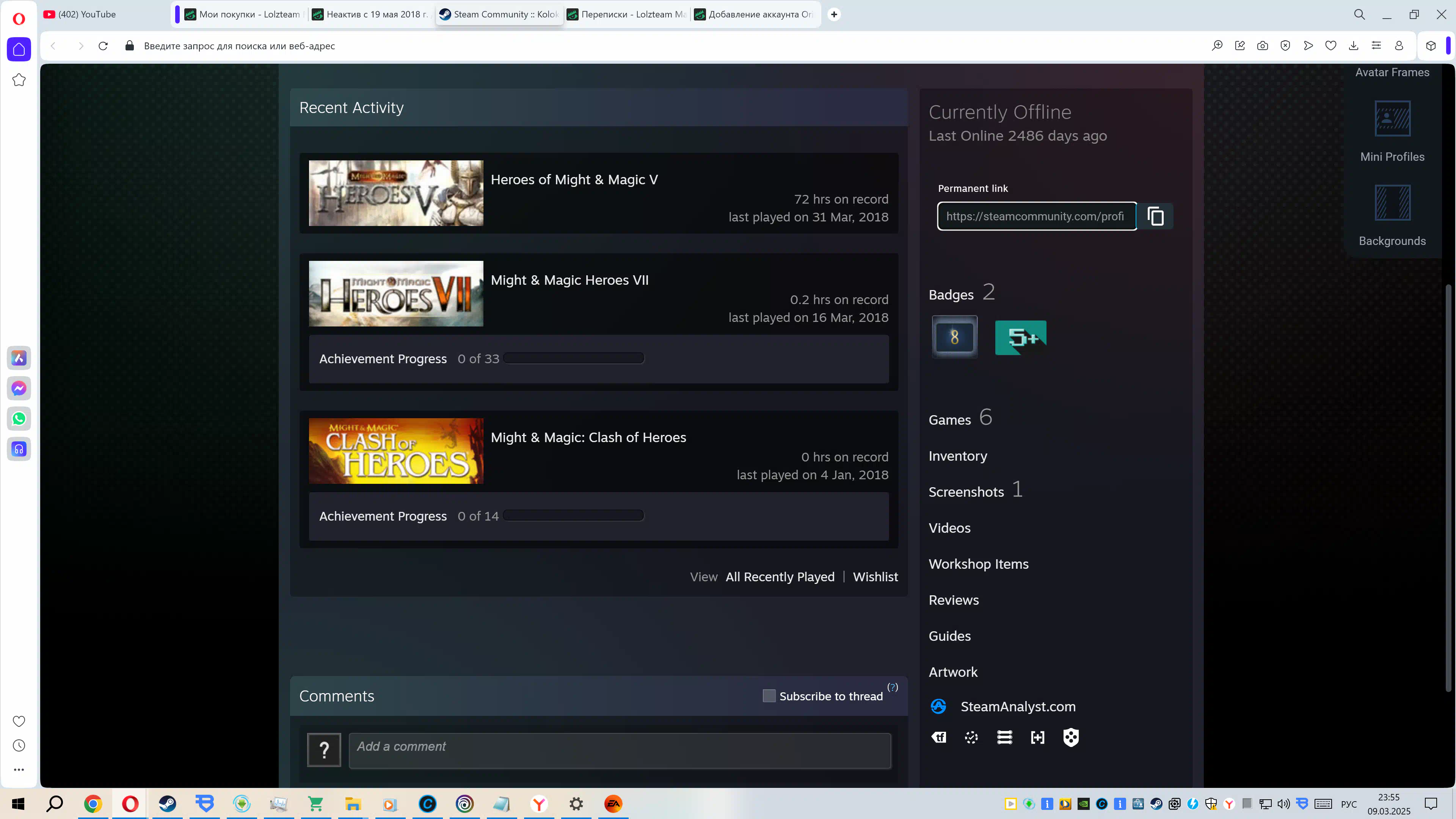Click Clash of Heroes achievement progress bar
Viewport: 1456px width, 819px height.
(x=574, y=516)
